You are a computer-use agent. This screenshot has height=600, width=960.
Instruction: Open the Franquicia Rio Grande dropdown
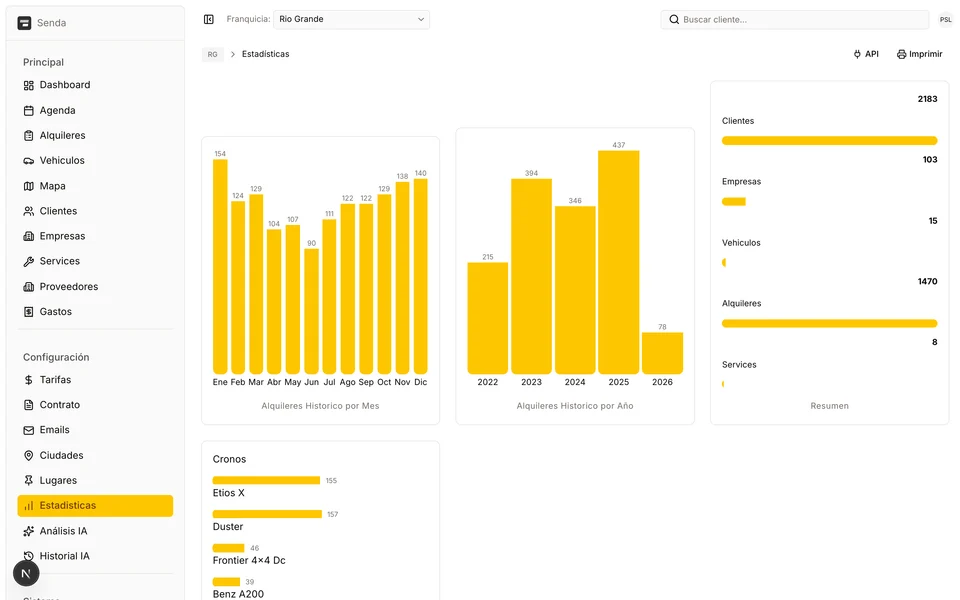pos(351,19)
